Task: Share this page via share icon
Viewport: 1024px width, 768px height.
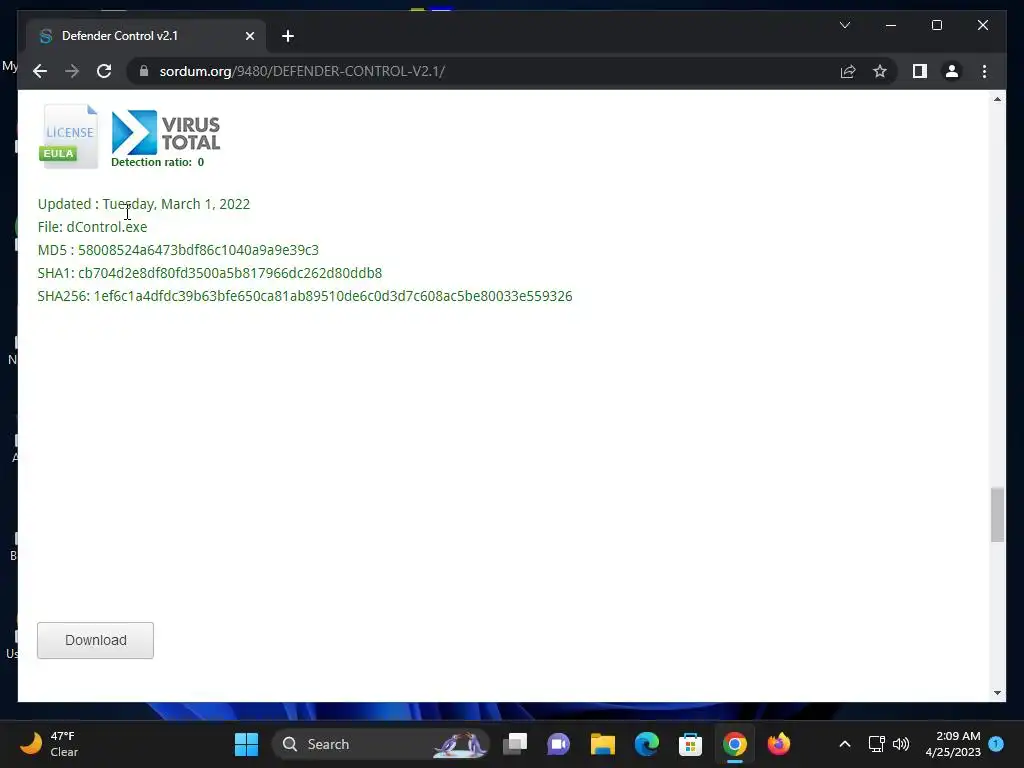Action: click(x=848, y=71)
